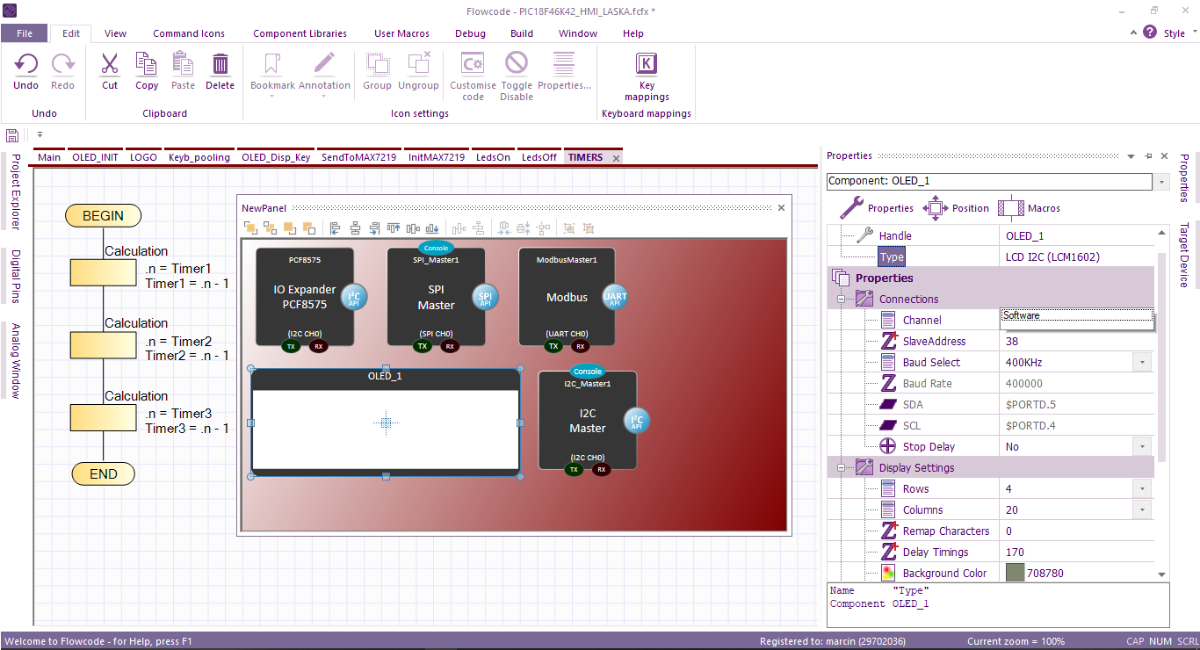The width and height of the screenshot is (1200, 650).
Task: Switch to the View ribbon tab
Action: 115,33
